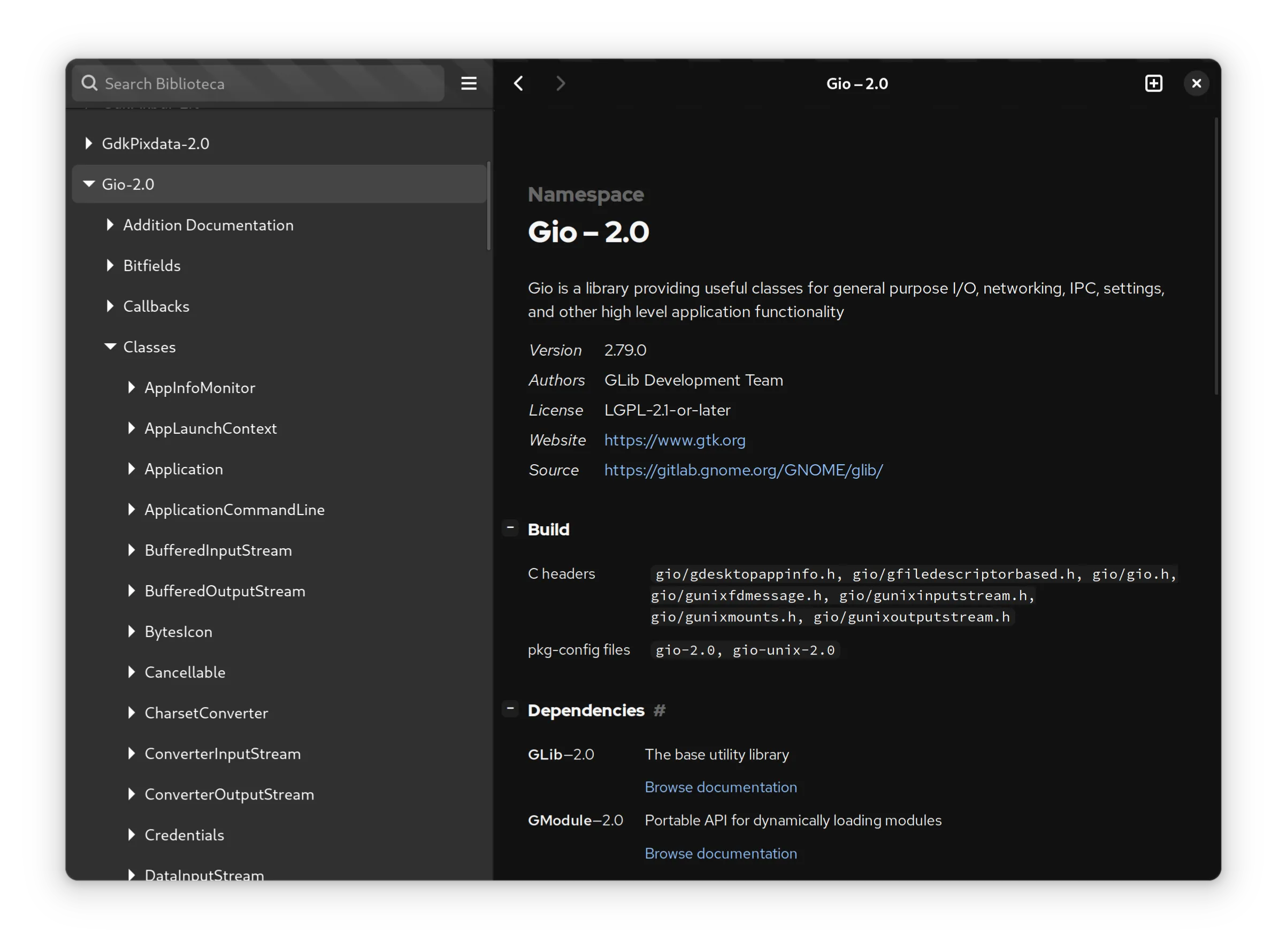This screenshot has height=952, width=1286.
Task: Go back to previous page
Action: (x=518, y=83)
